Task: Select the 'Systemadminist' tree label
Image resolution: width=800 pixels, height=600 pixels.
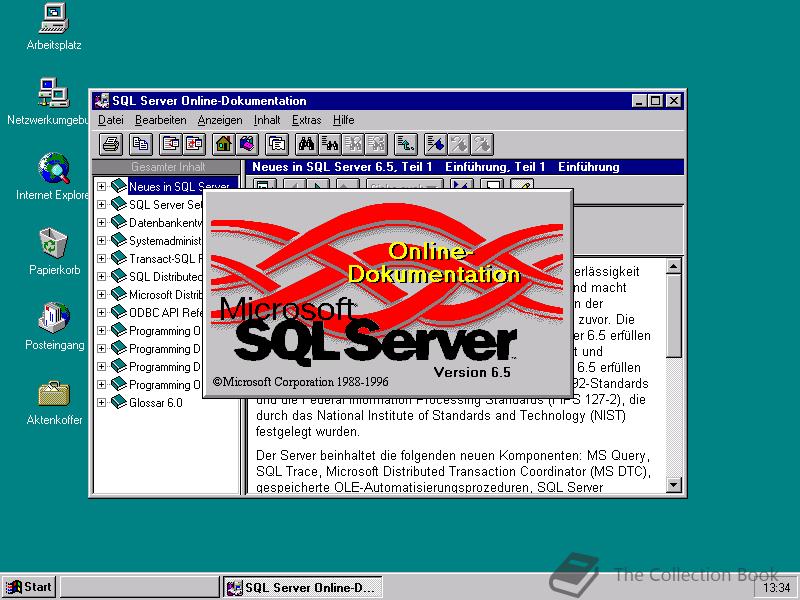Action: (x=165, y=241)
